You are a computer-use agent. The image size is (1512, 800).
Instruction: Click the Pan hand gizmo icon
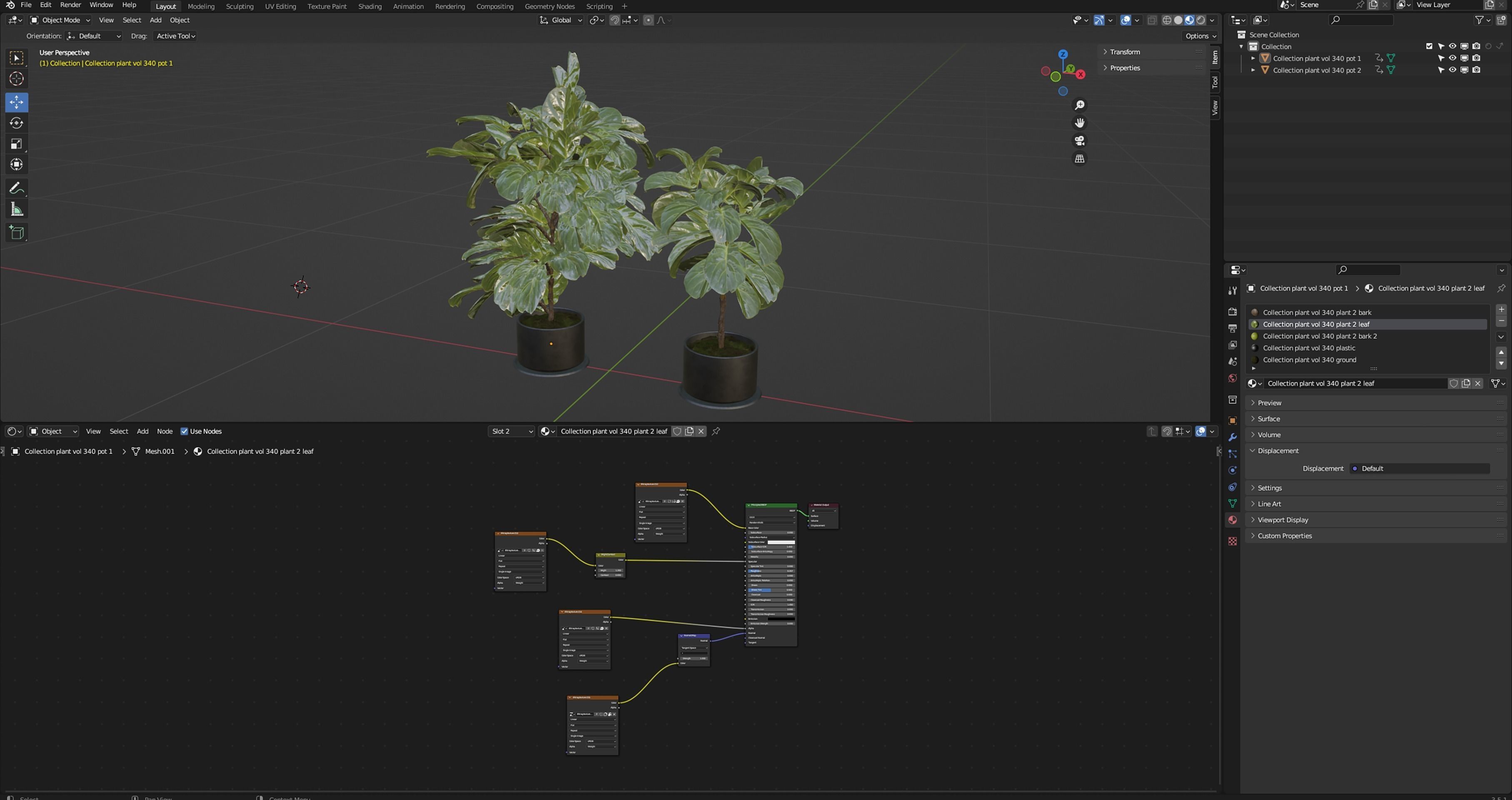pos(1079,122)
